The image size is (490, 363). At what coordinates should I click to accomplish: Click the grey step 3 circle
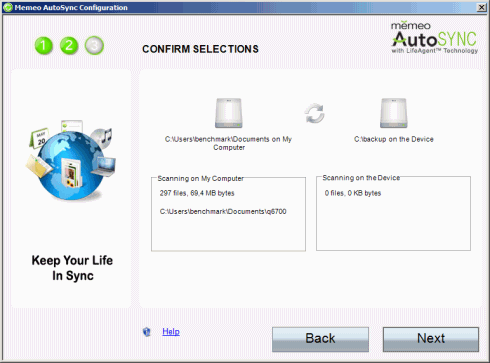tap(94, 46)
